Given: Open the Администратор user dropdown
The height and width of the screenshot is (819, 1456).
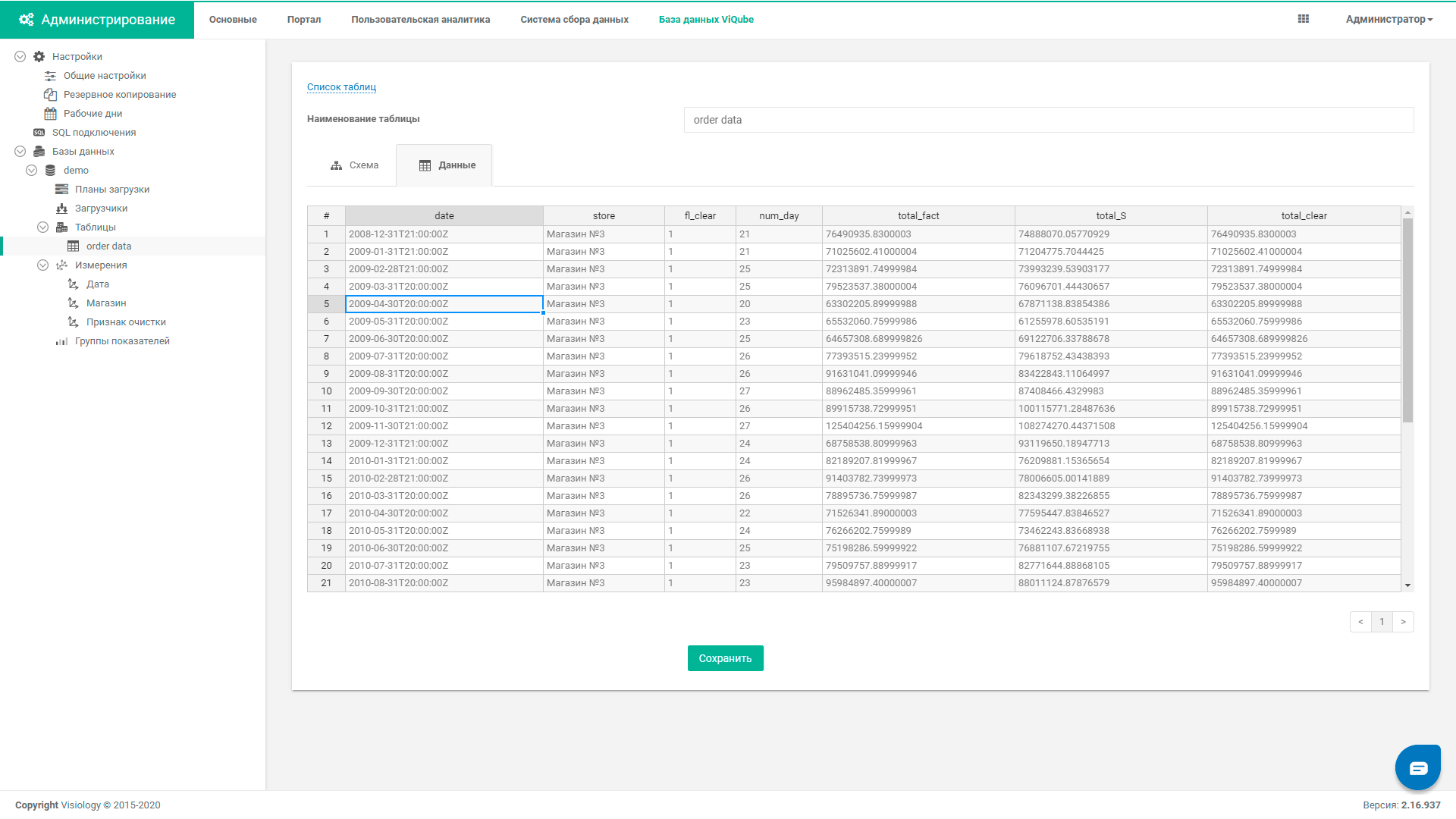Looking at the screenshot, I should [1389, 20].
